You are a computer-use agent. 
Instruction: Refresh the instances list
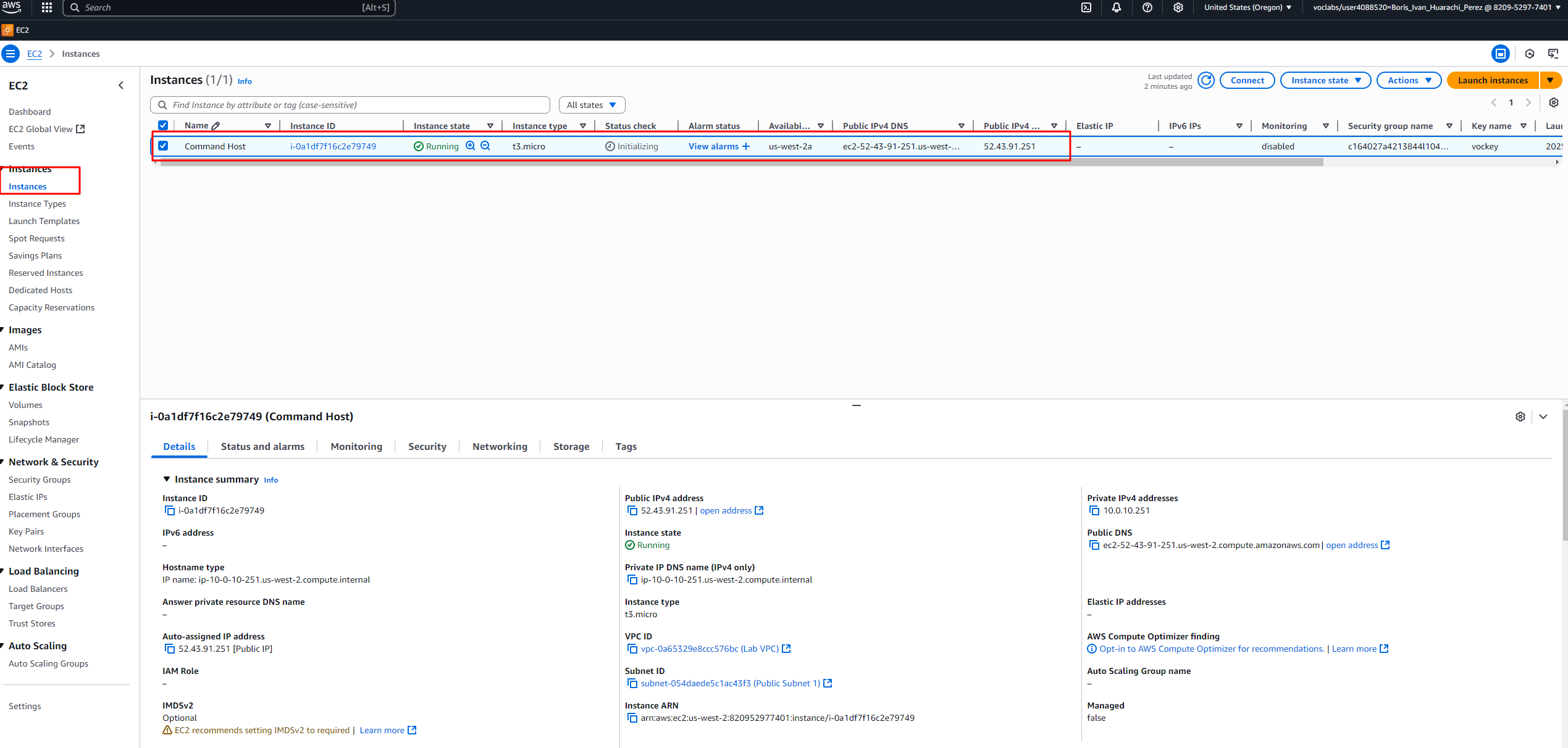1206,80
